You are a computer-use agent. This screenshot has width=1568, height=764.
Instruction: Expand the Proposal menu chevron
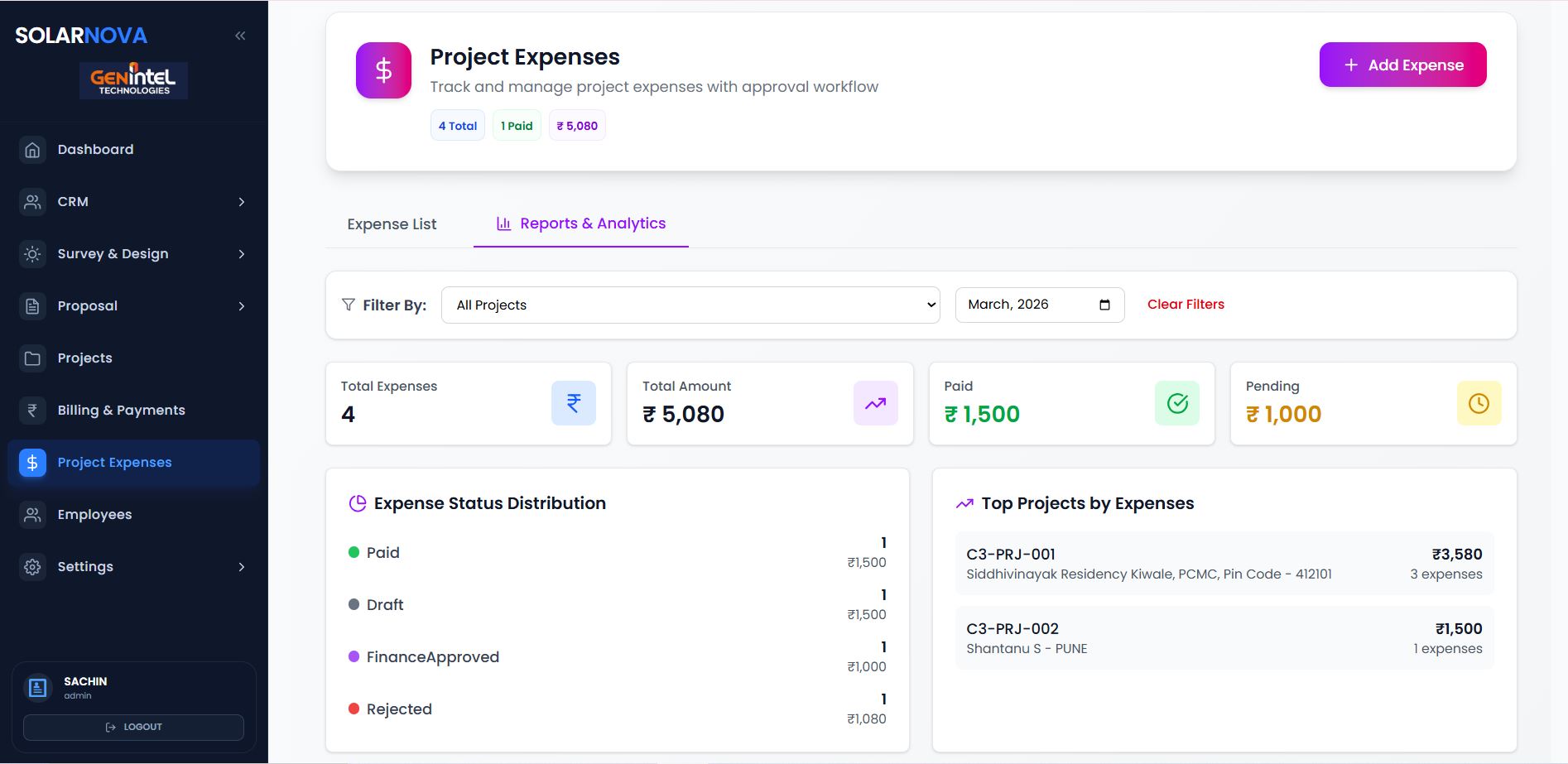pyautogui.click(x=242, y=306)
